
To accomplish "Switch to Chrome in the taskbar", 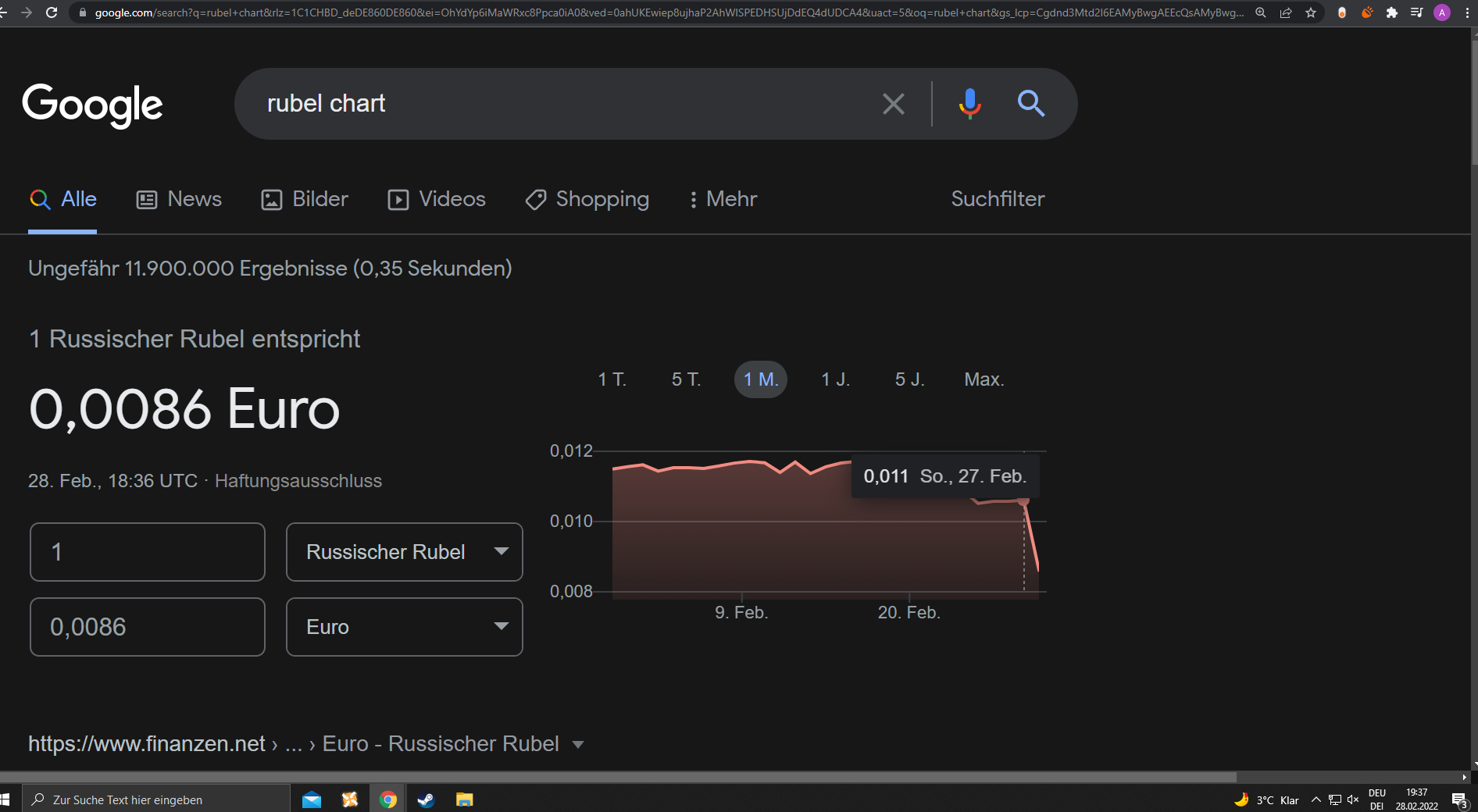I will (x=388, y=800).
